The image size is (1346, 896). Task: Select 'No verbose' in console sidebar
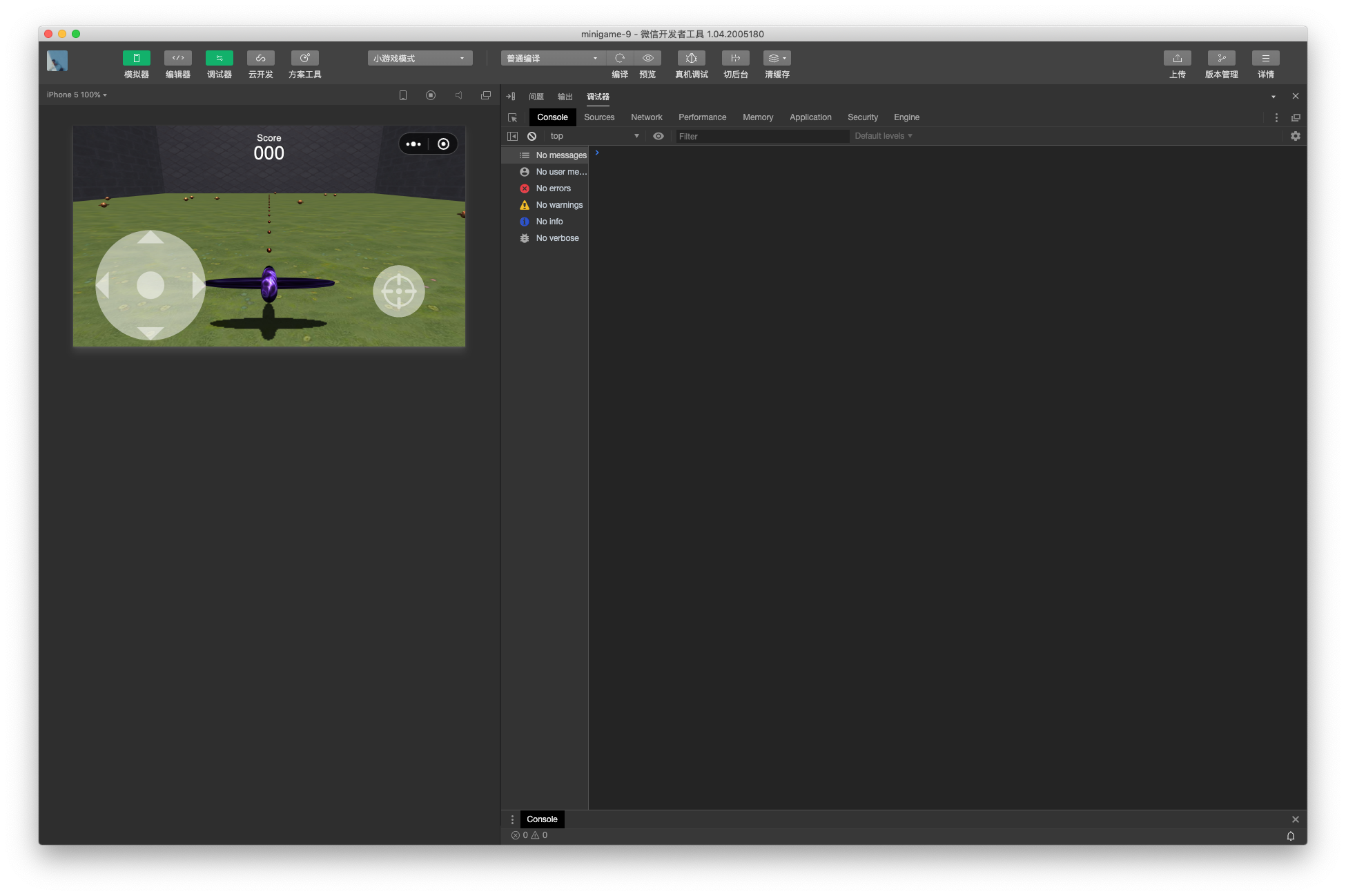pos(545,238)
